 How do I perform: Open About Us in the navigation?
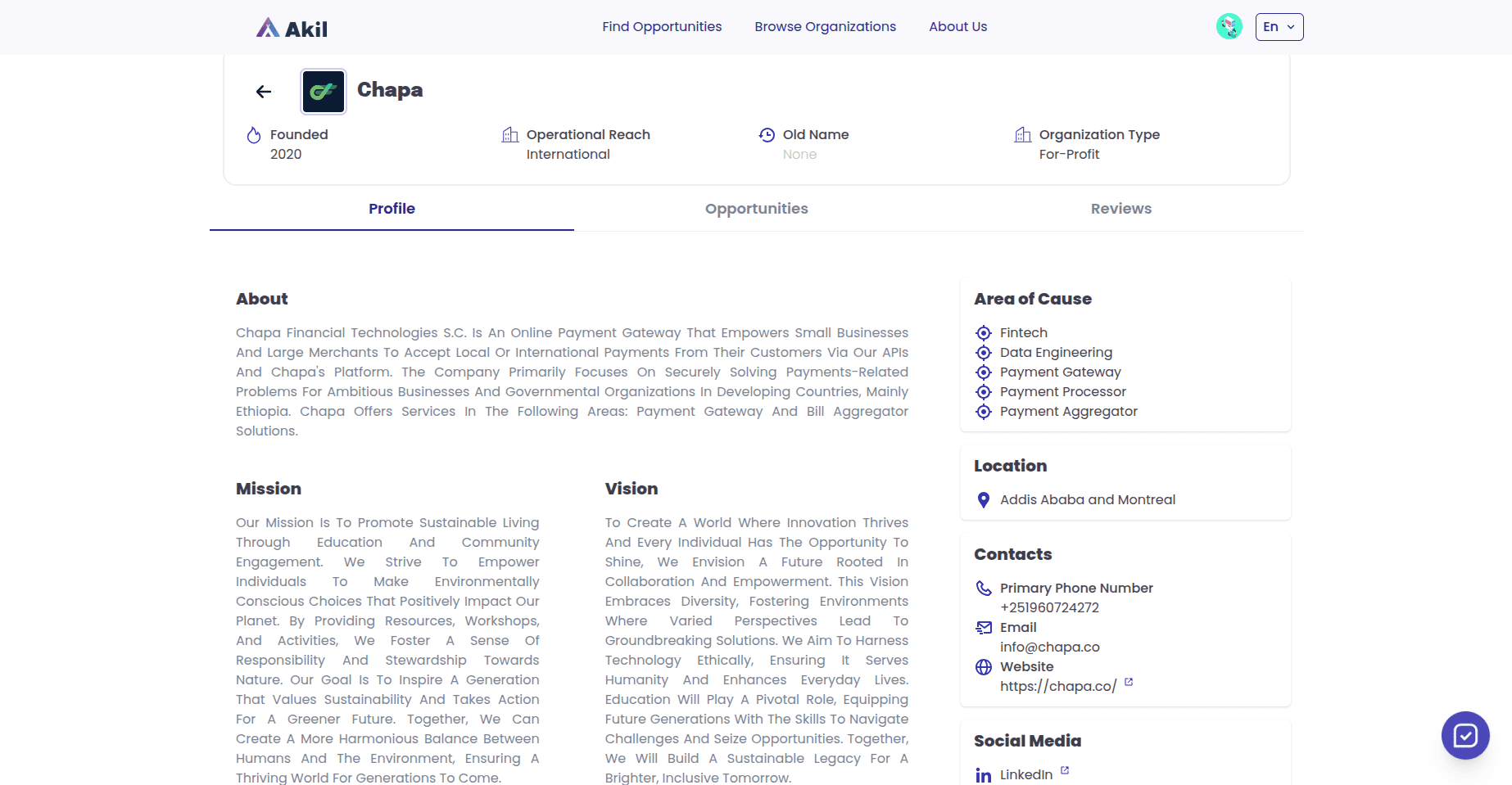click(x=958, y=26)
